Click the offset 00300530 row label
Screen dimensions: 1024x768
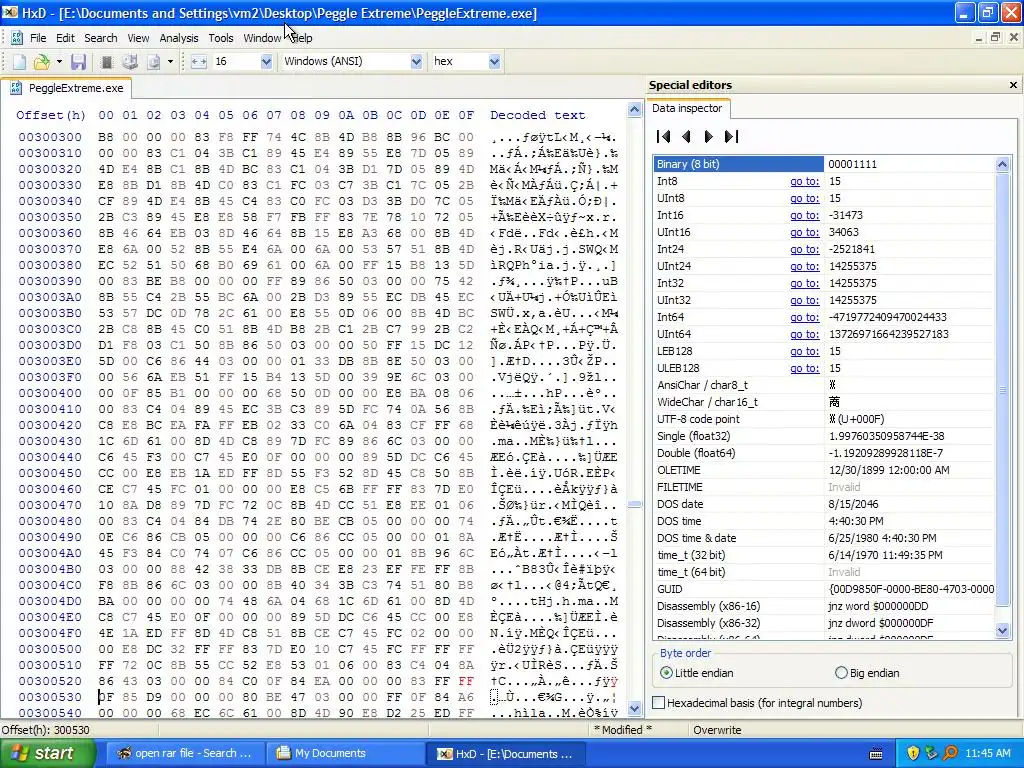click(50, 697)
